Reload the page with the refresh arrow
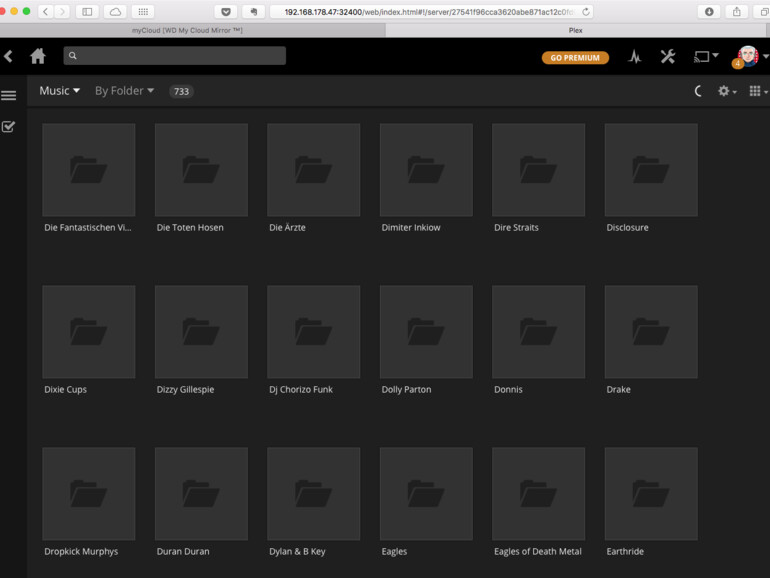The image size is (770, 578). (585, 12)
